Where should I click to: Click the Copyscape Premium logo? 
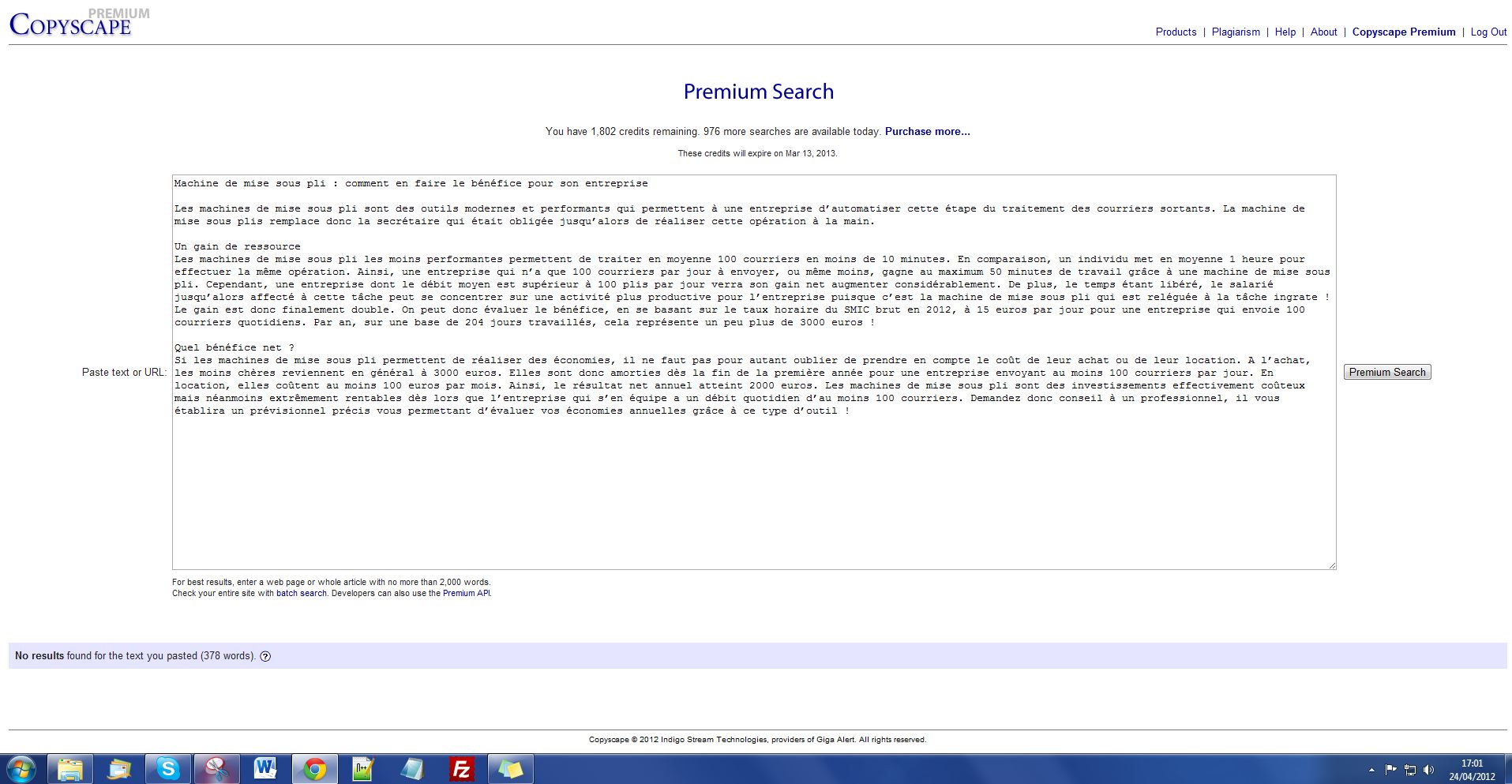pos(71,24)
